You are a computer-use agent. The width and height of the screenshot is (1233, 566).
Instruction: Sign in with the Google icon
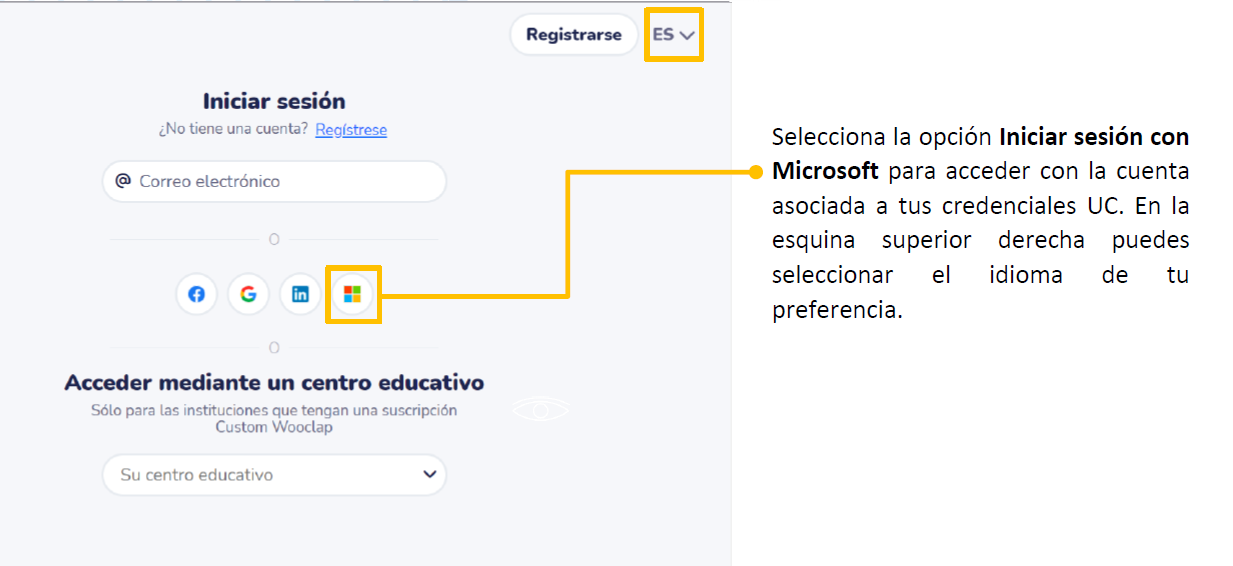[x=248, y=295]
